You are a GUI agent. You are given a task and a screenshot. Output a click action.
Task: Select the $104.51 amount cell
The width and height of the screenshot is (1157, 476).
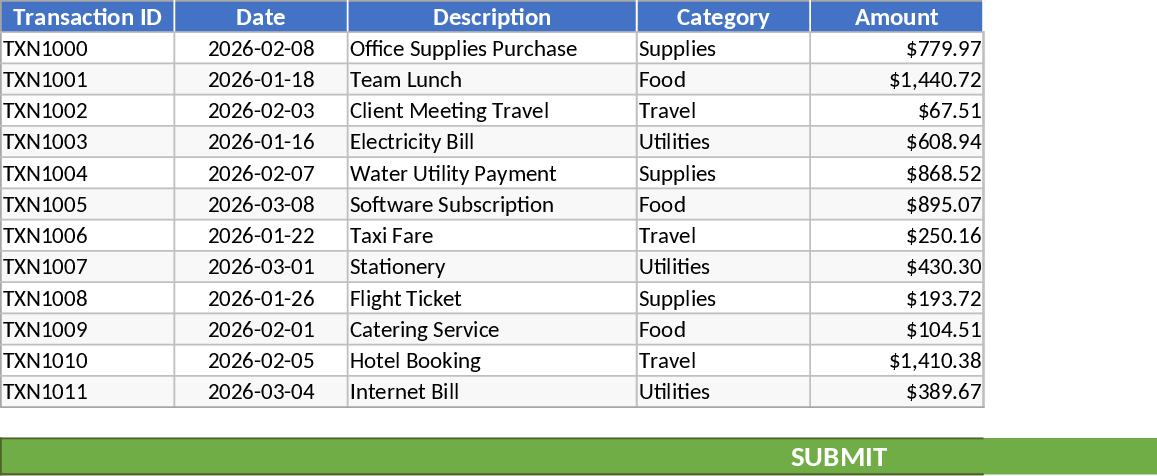point(896,330)
